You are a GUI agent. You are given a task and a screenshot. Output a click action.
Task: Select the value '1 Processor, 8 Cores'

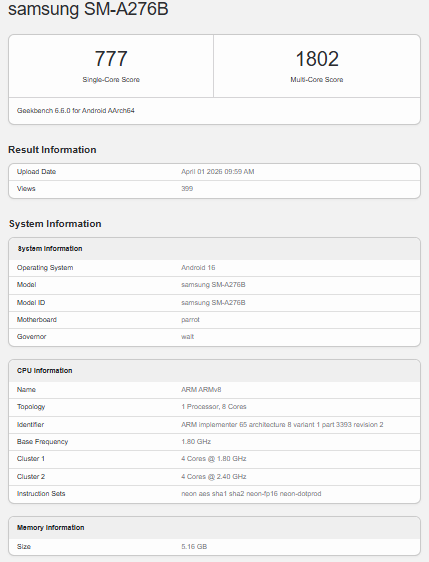(214, 407)
